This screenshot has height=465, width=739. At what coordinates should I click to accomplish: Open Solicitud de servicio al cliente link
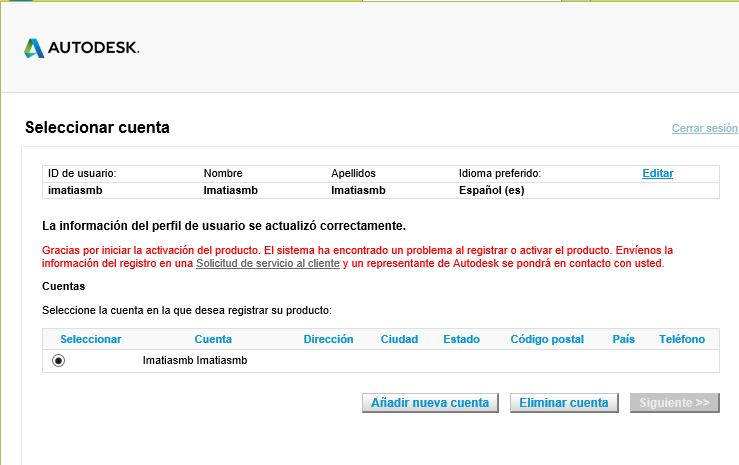pyautogui.click(x=268, y=263)
